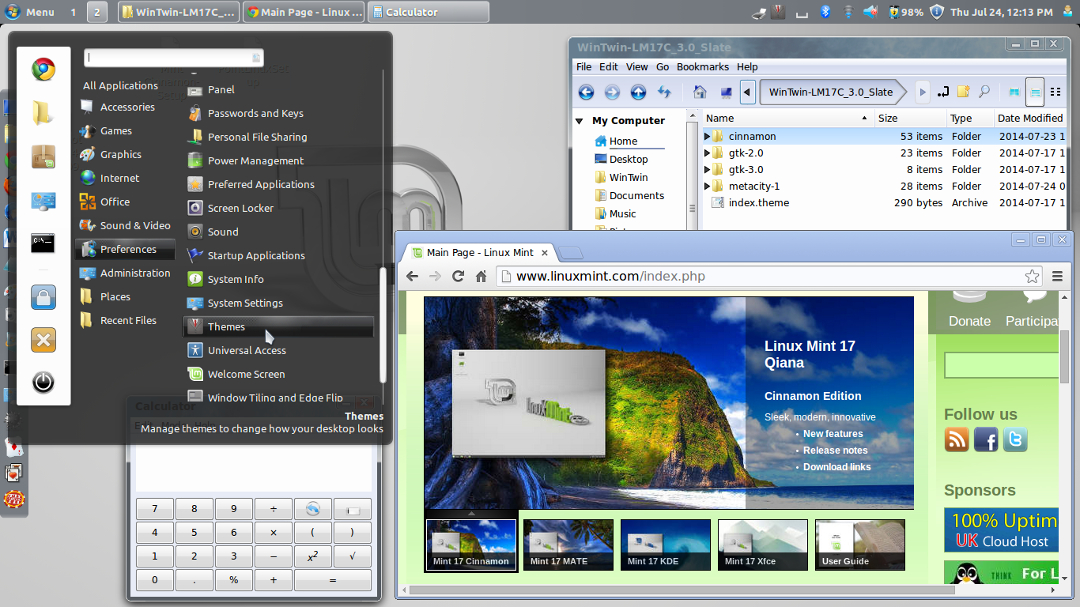Expand the gtk-2.0 folder row
This screenshot has width=1080, height=607.
[x=707, y=153]
